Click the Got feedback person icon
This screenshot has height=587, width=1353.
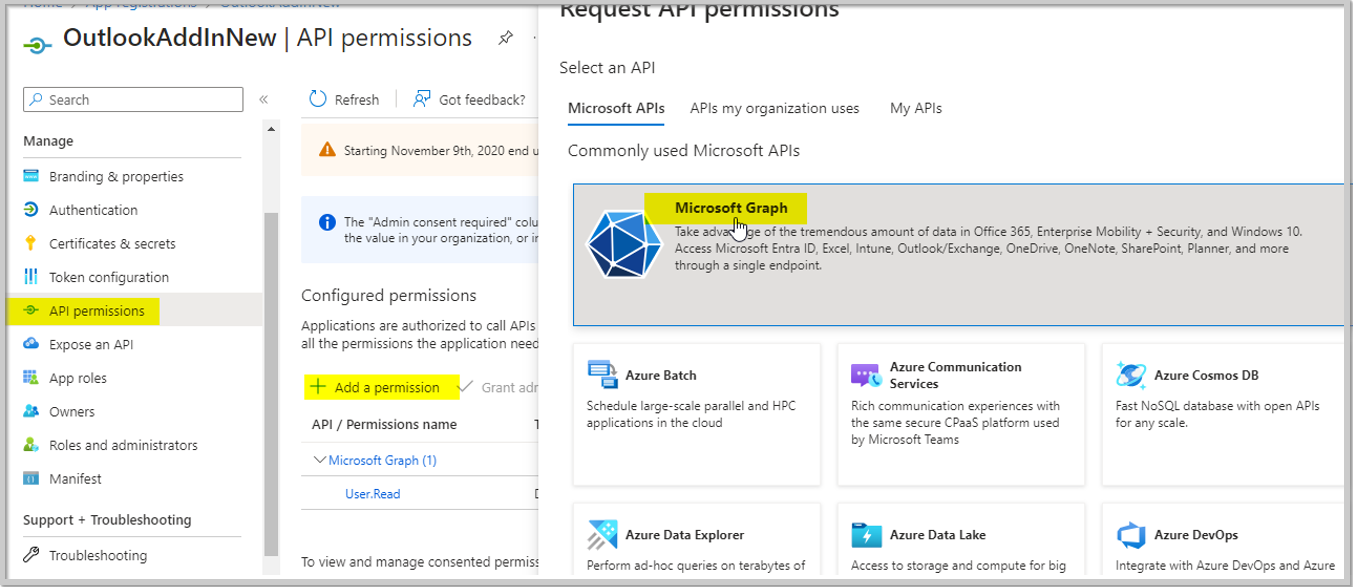pos(422,99)
